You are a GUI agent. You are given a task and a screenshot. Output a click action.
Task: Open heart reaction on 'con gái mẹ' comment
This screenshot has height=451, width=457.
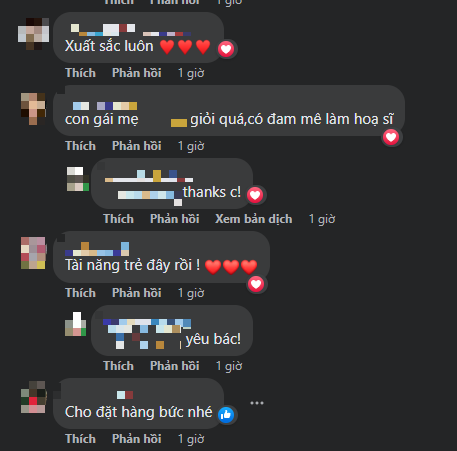click(391, 137)
